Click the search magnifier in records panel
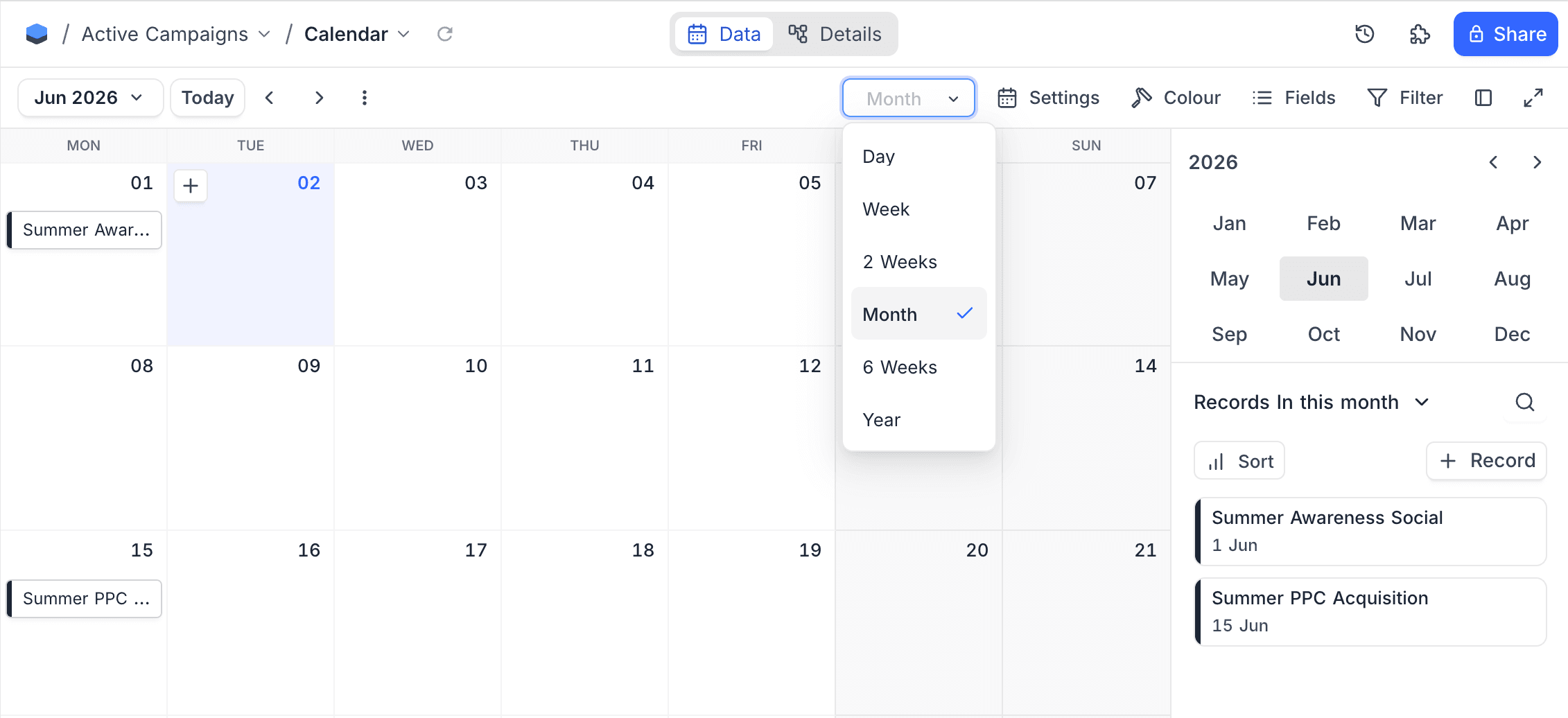 pos(1525,402)
